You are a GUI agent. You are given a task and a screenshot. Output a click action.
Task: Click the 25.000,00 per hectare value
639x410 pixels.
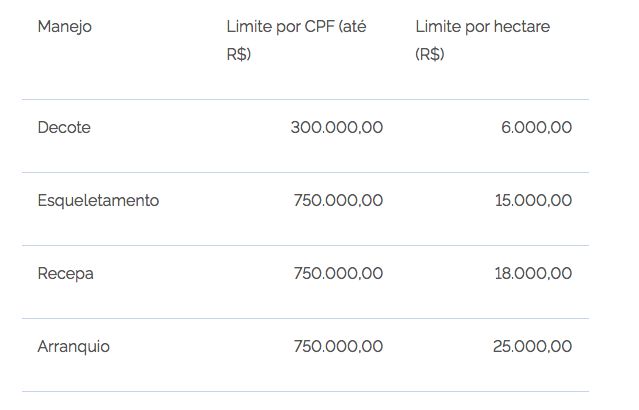[532, 347]
